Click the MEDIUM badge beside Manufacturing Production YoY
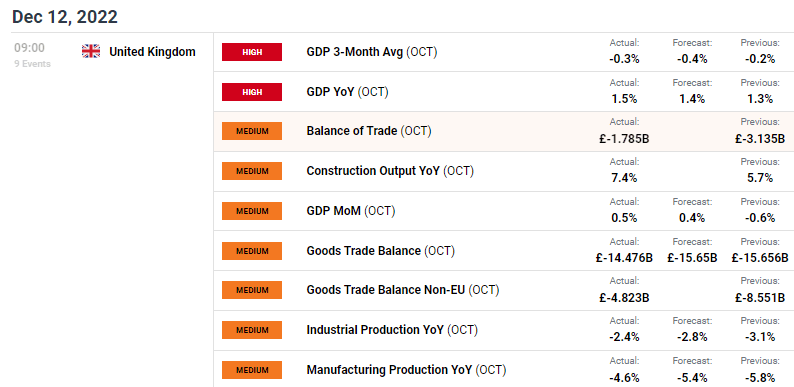 click(252, 370)
